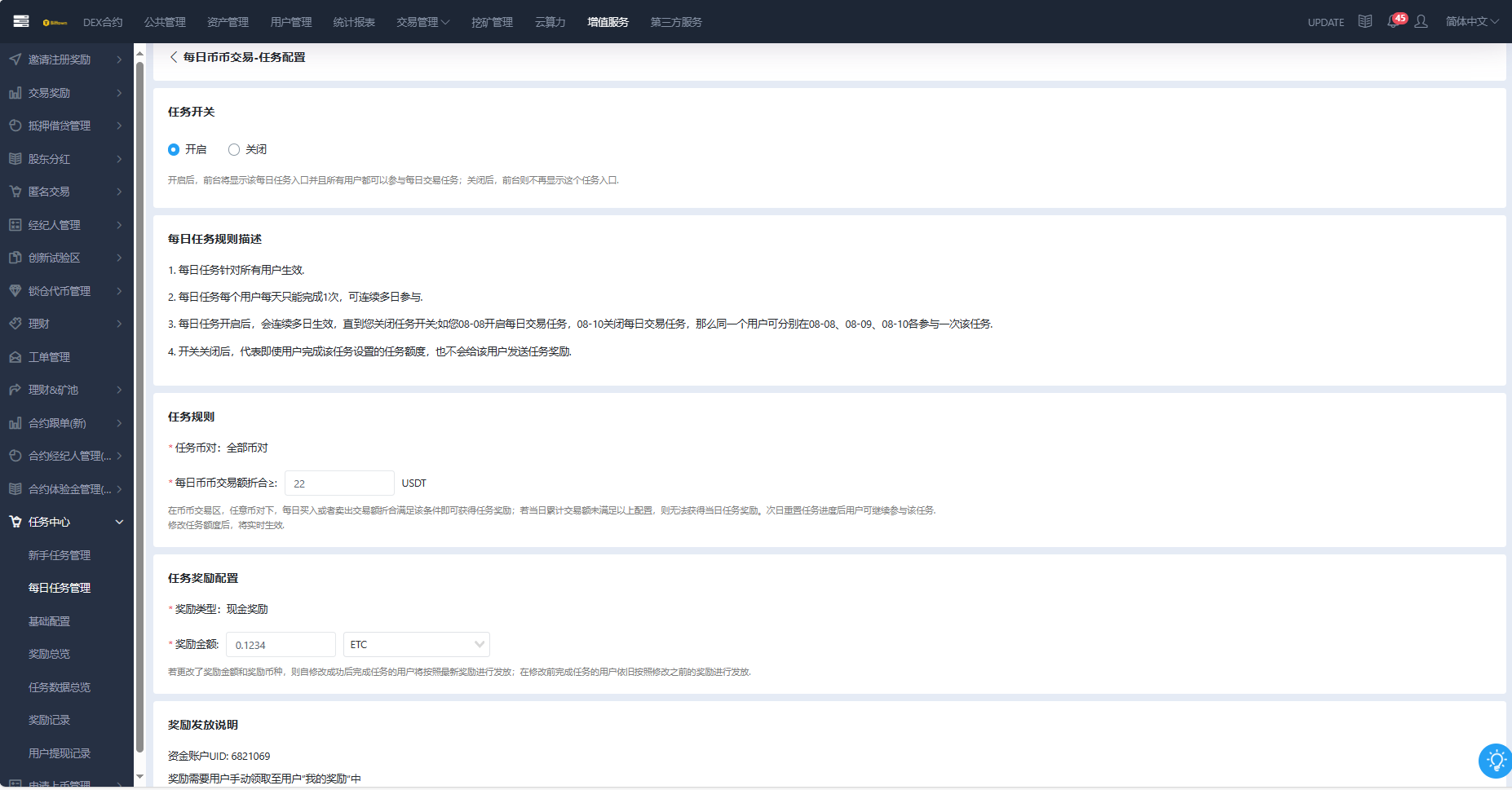Open 基础配置 in sidebar
The image size is (1512, 790).
[x=49, y=621]
